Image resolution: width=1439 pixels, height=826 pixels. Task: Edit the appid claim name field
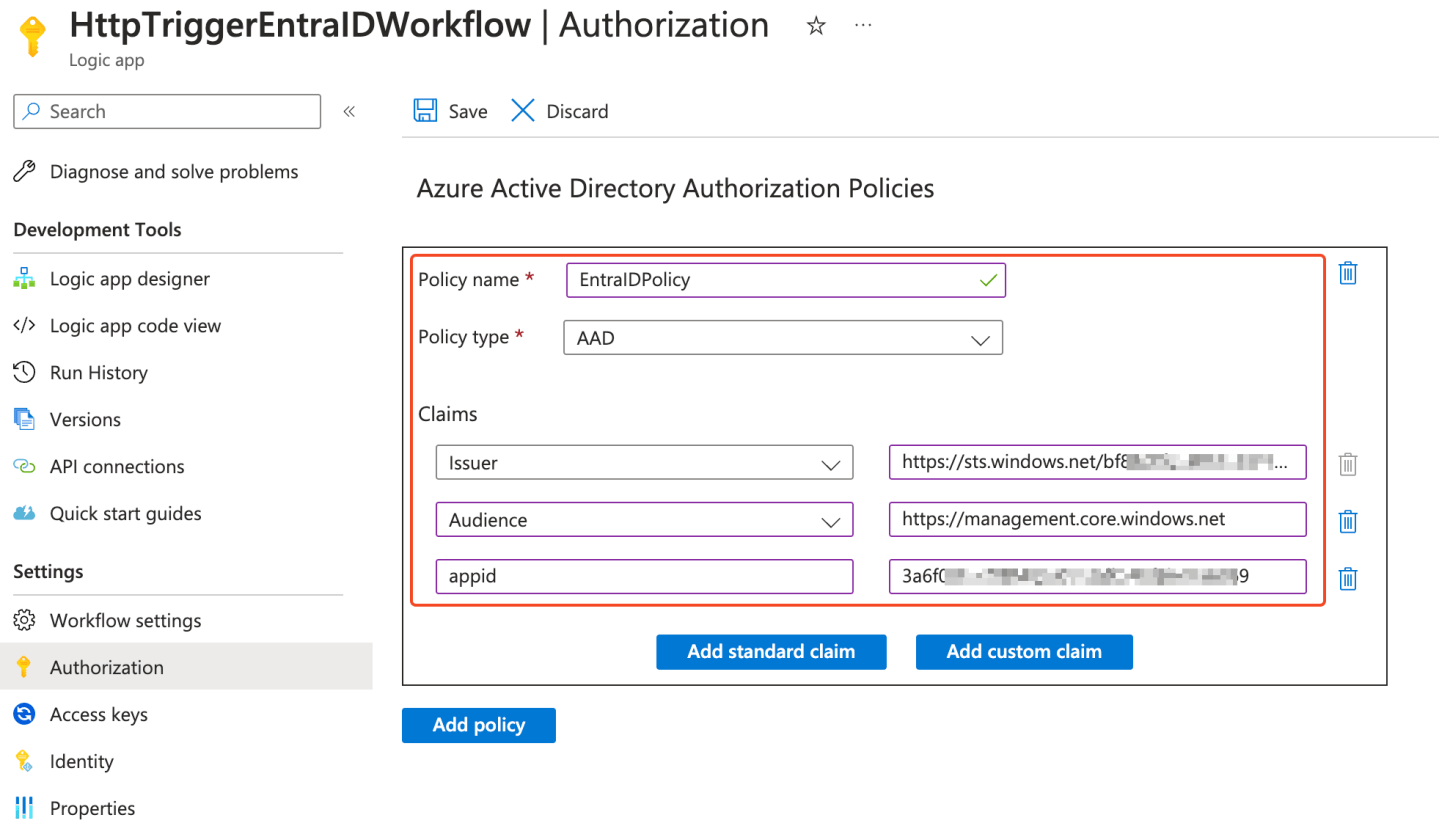(644, 577)
